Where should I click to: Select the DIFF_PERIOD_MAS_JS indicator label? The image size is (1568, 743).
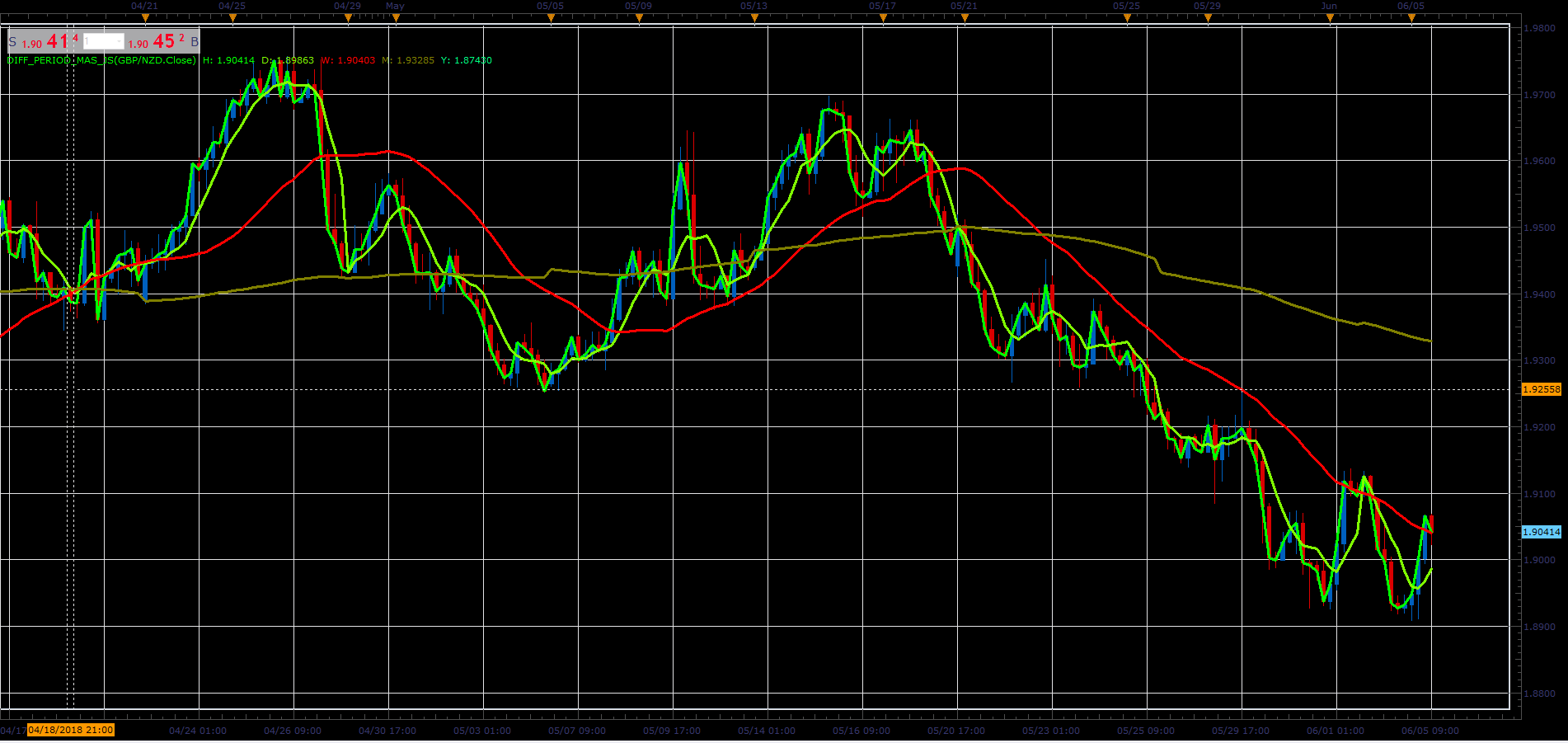[x=102, y=60]
